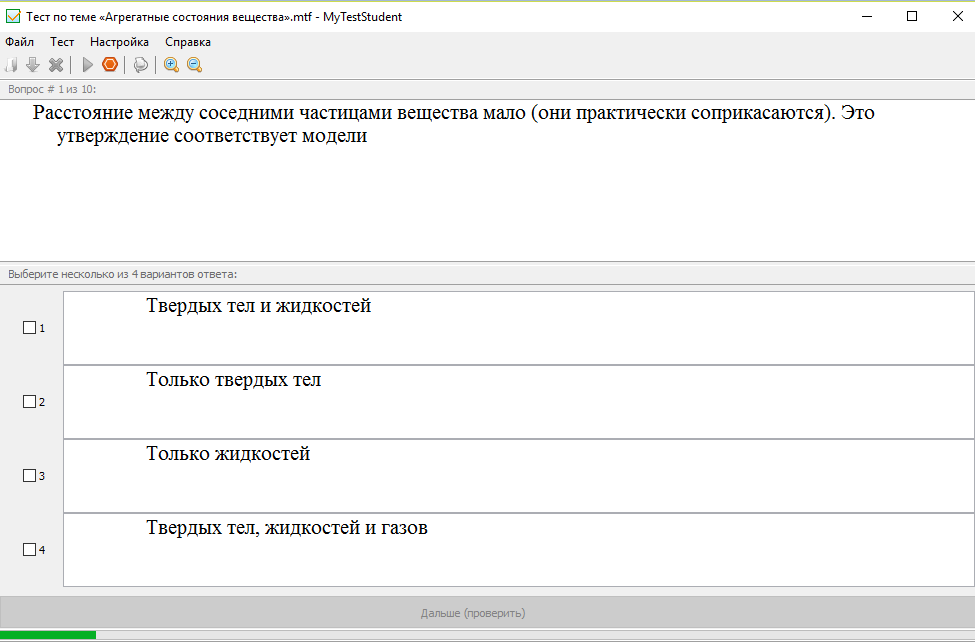This screenshot has height=642, width=975.
Task: Stop the test with the orange hexagon icon
Action: coord(110,64)
